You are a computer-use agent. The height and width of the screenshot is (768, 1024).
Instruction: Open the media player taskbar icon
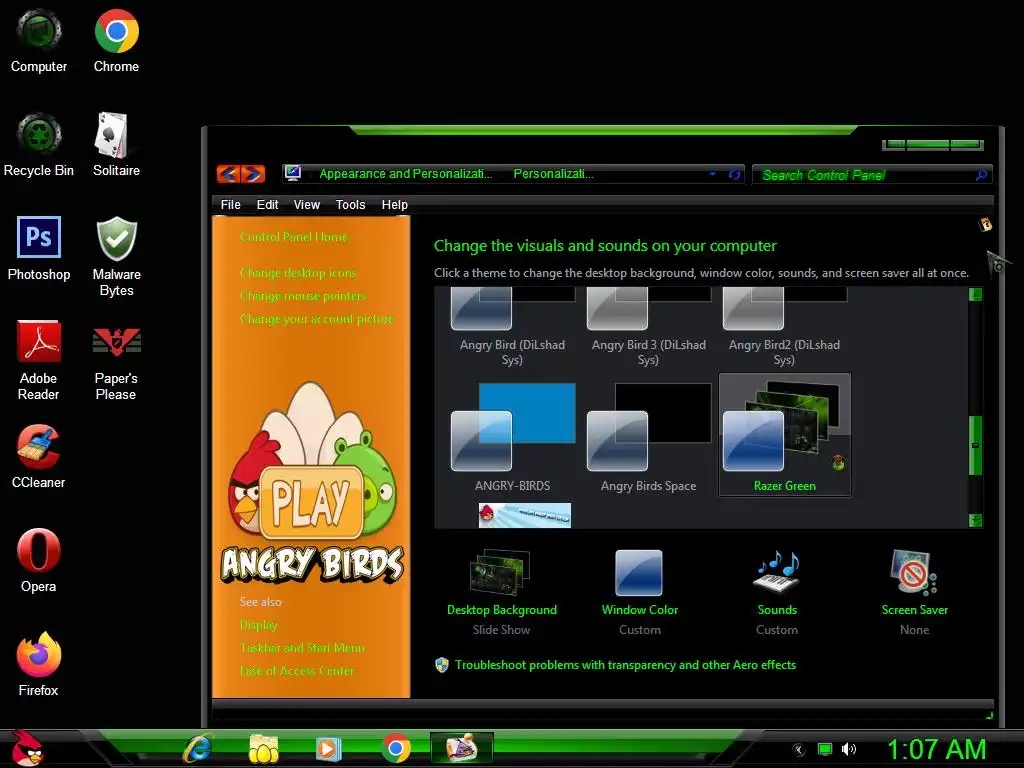click(x=328, y=748)
